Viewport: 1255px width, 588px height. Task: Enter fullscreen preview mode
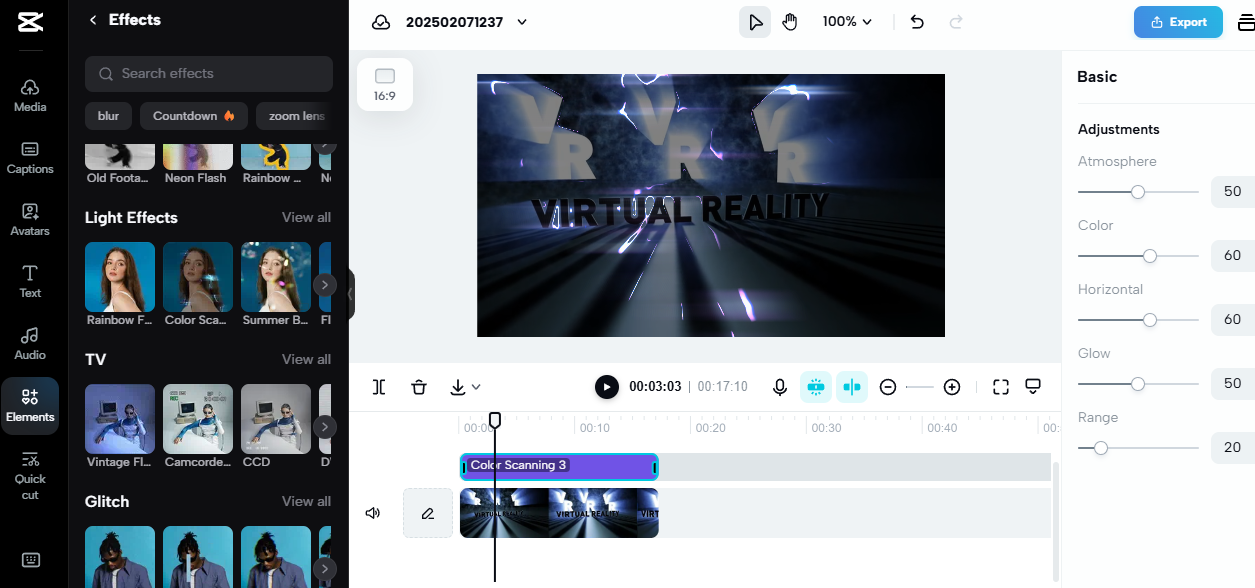point(1000,386)
